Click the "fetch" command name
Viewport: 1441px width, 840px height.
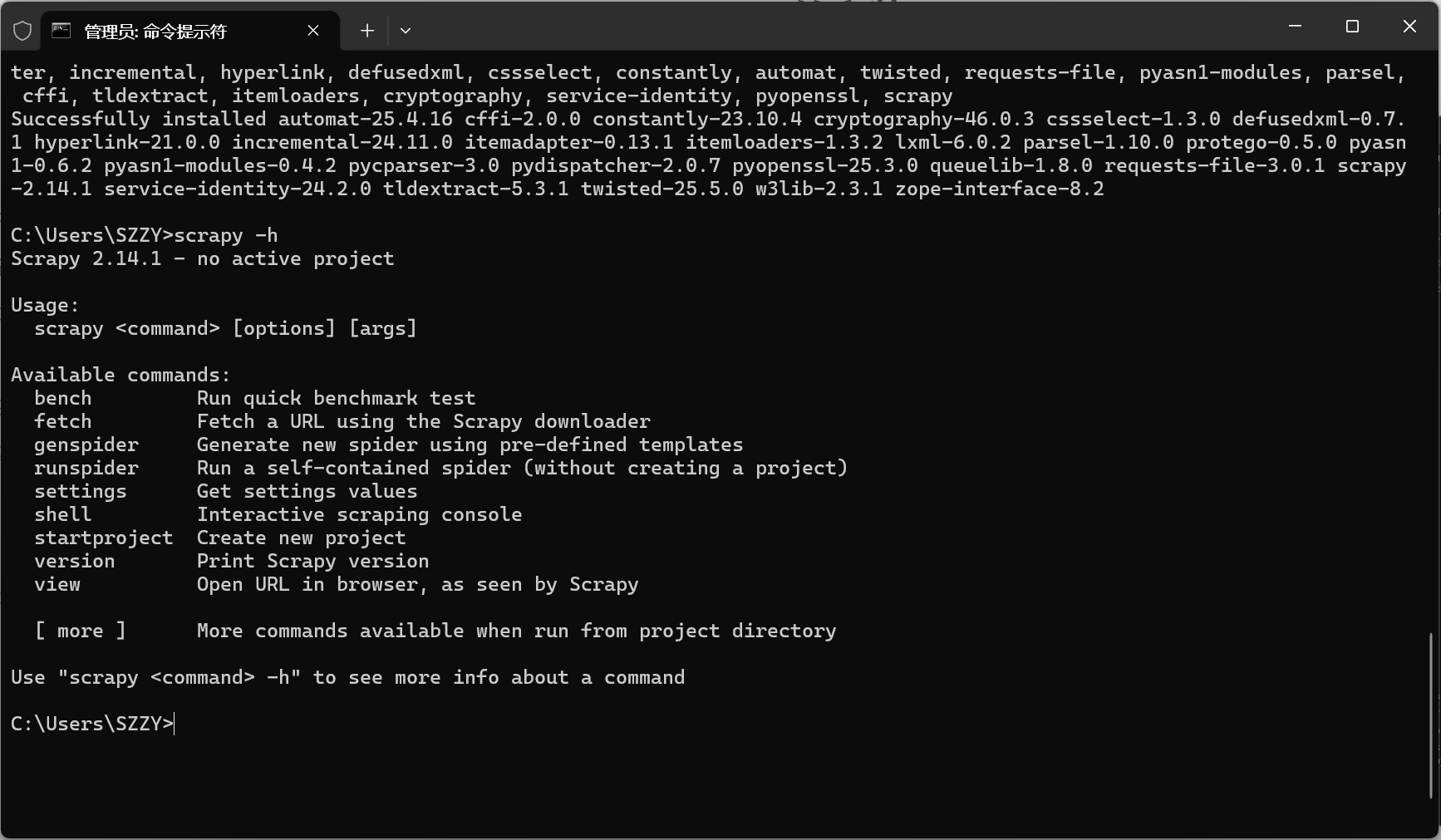(x=62, y=421)
